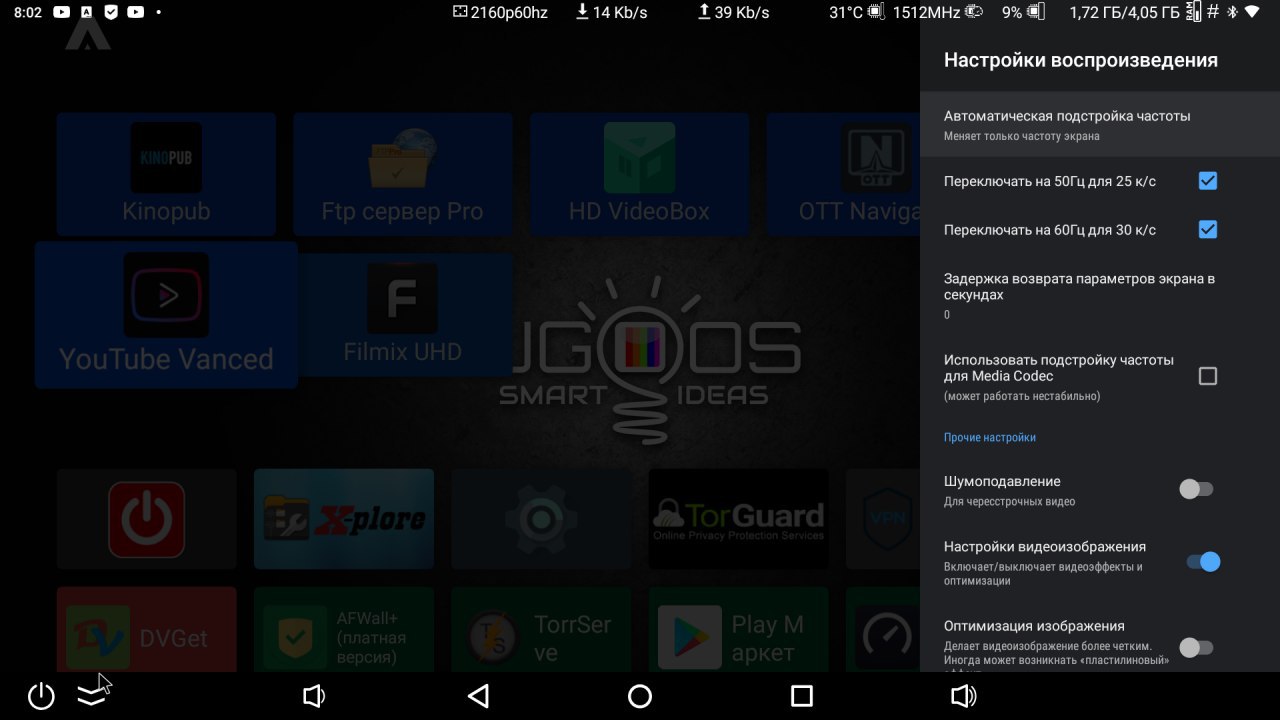Tap the Back navigation triangle
Viewport: 1280px width, 720px height.
point(478,696)
